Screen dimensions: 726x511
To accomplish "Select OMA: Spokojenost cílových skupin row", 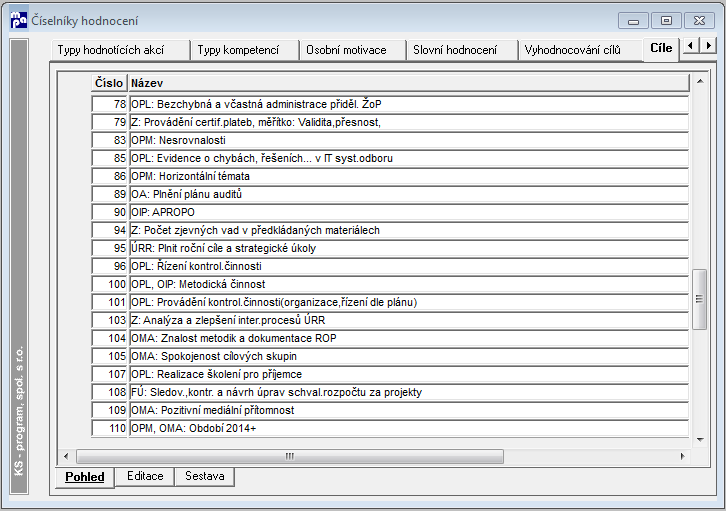I will click(390, 356).
